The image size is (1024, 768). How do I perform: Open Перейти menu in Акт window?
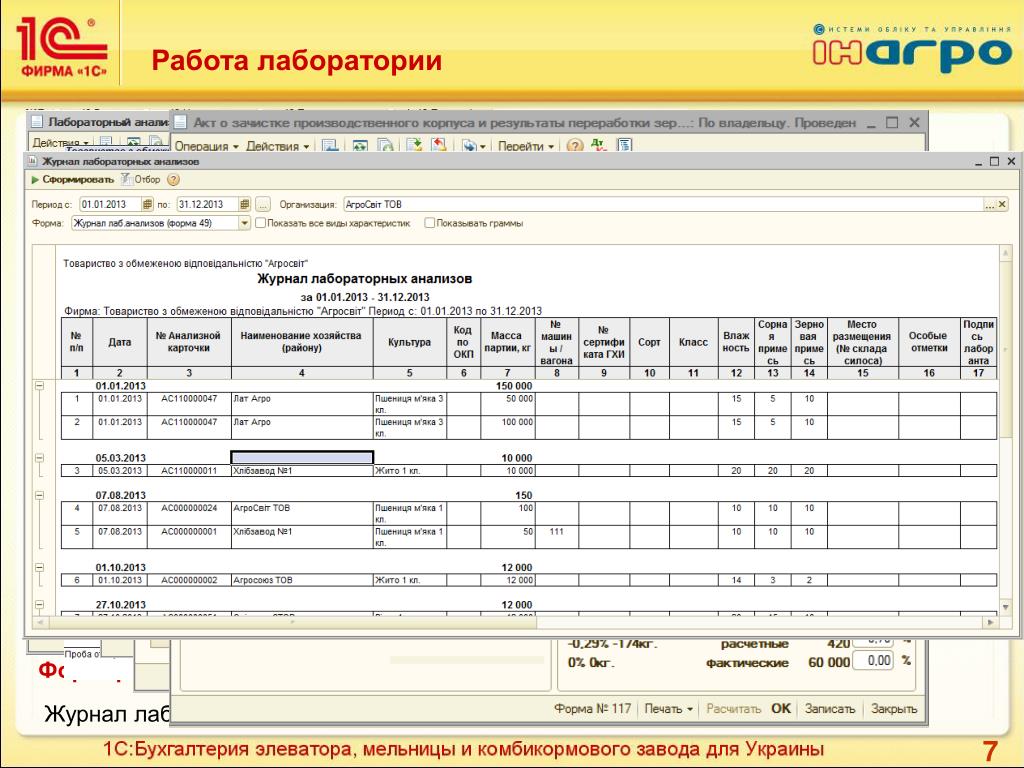click(x=526, y=146)
